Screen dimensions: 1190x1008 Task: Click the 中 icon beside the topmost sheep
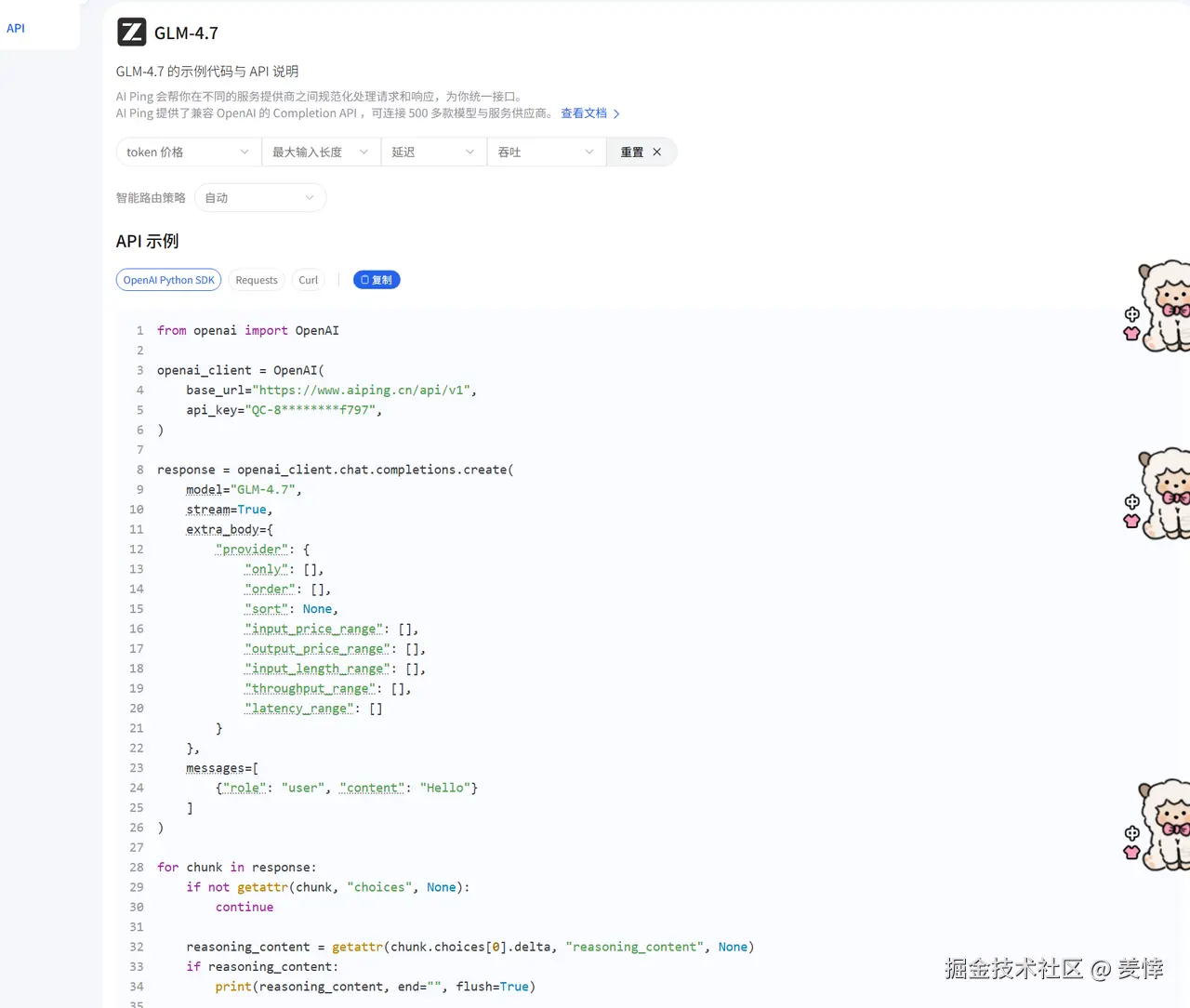click(1131, 314)
